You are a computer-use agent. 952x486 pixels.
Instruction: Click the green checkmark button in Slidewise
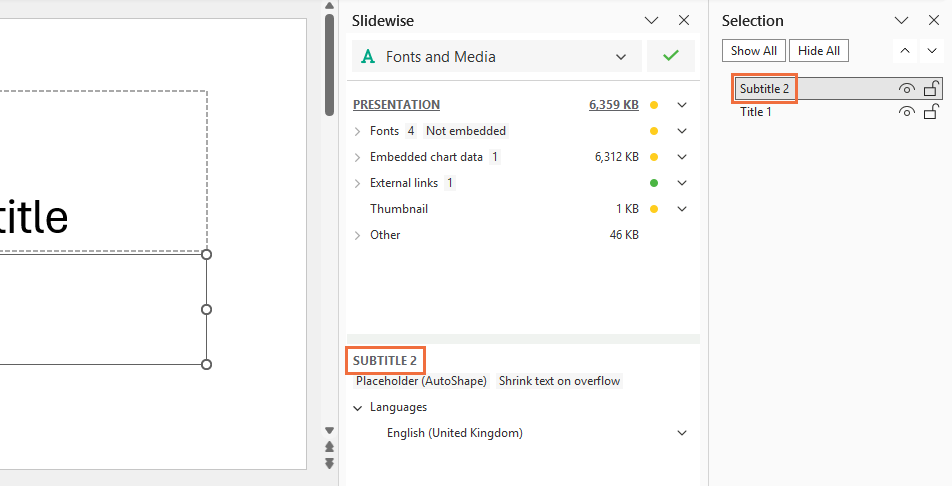point(671,56)
